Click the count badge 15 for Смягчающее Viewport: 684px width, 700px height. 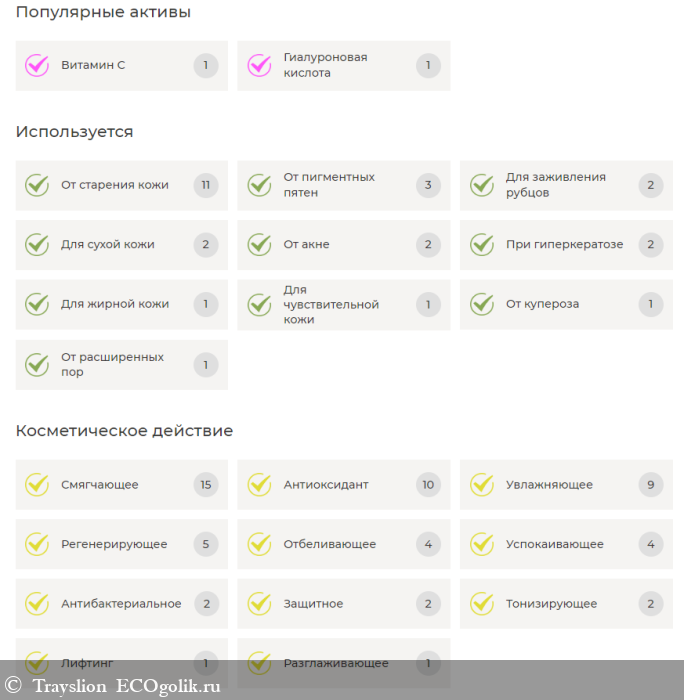tap(206, 485)
